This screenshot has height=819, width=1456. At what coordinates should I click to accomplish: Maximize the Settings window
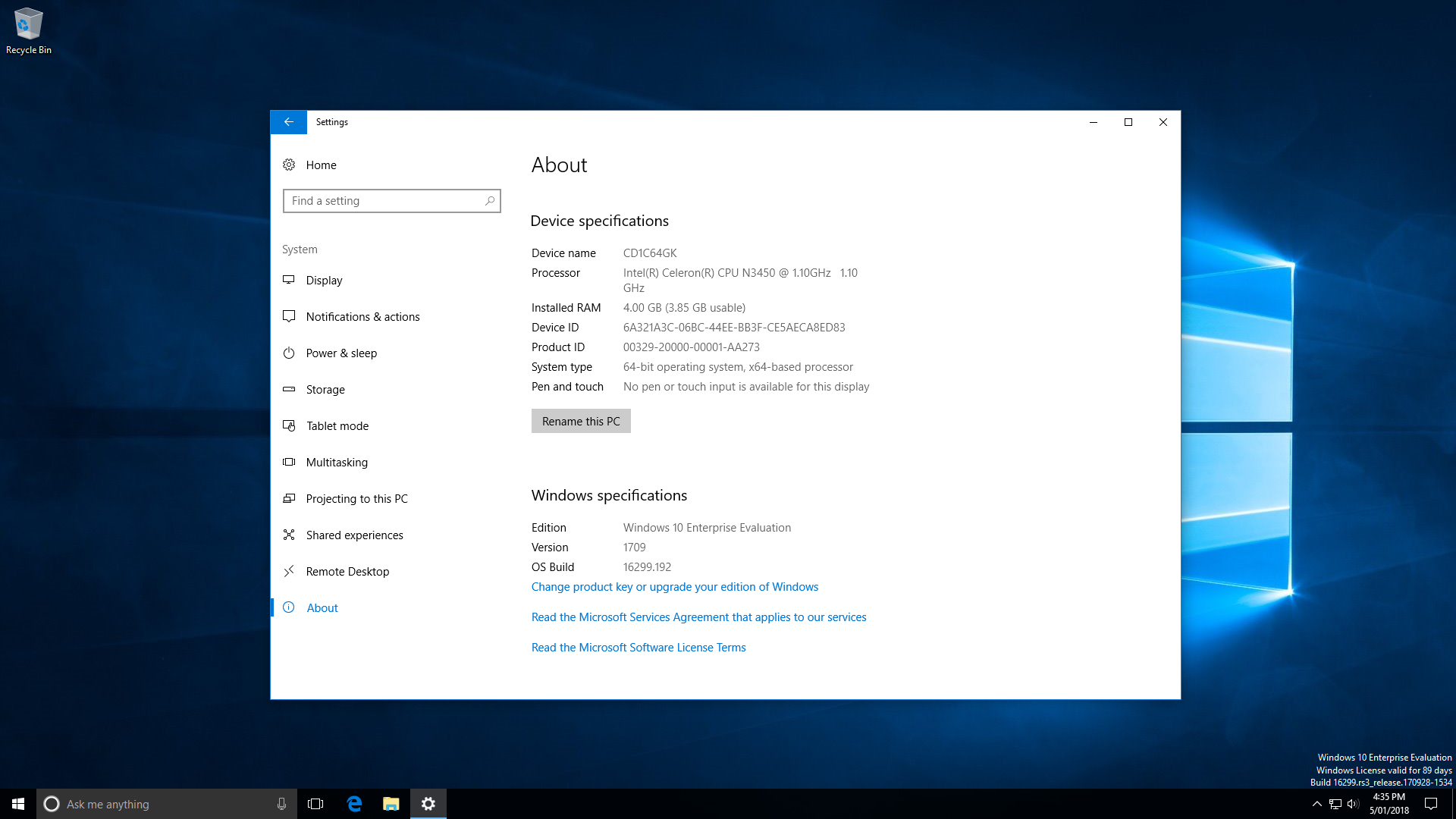pos(1128,122)
